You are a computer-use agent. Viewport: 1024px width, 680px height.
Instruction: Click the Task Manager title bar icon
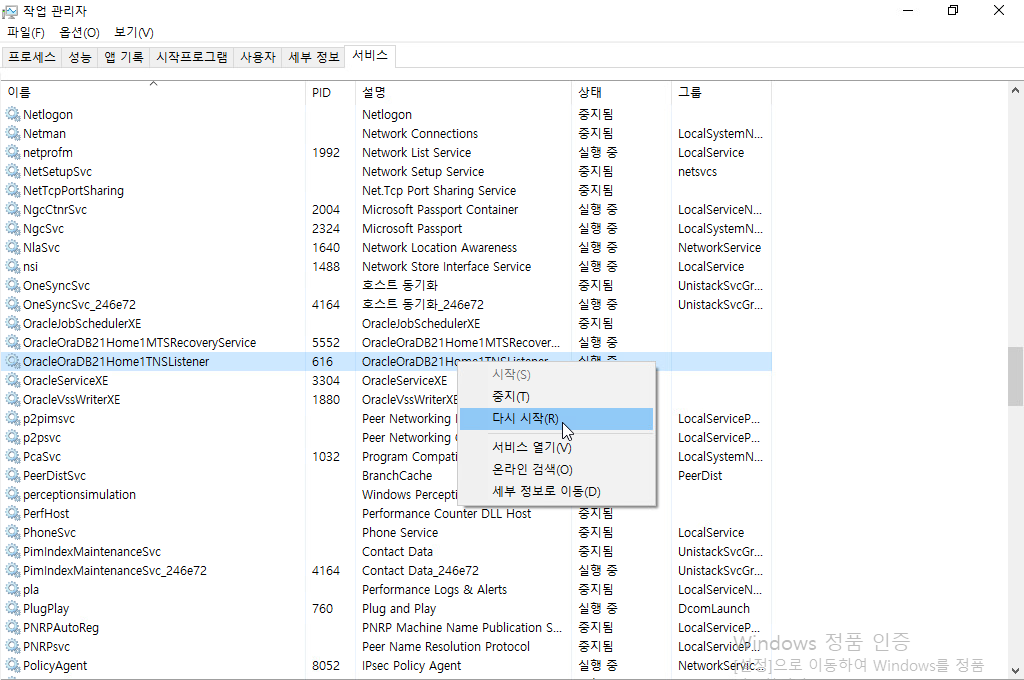(x=10, y=11)
